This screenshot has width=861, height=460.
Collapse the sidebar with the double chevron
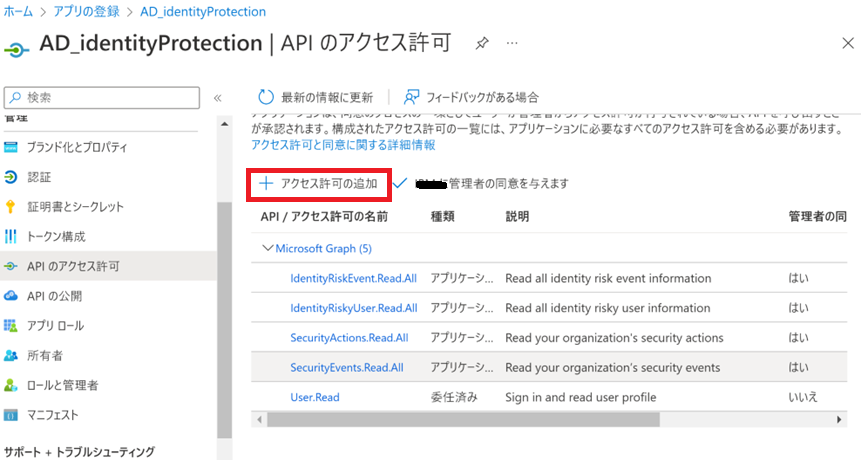click(217, 98)
